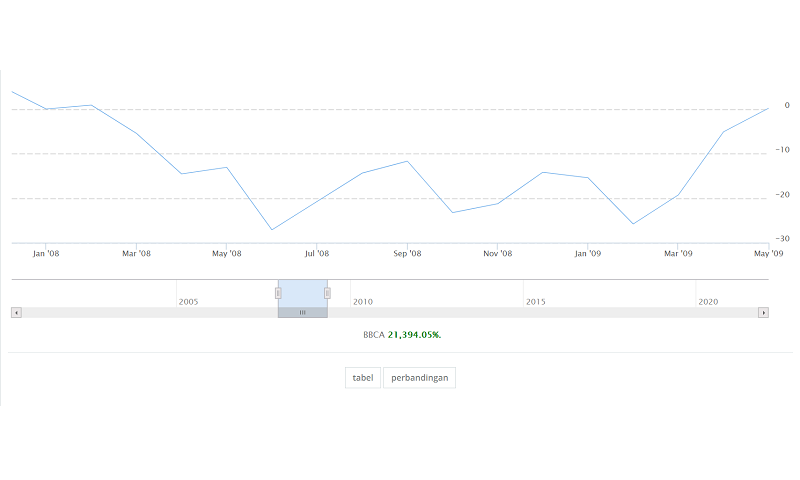Click the BBCA series legend label
Viewport: 800px width, 480px height.
(x=373, y=335)
